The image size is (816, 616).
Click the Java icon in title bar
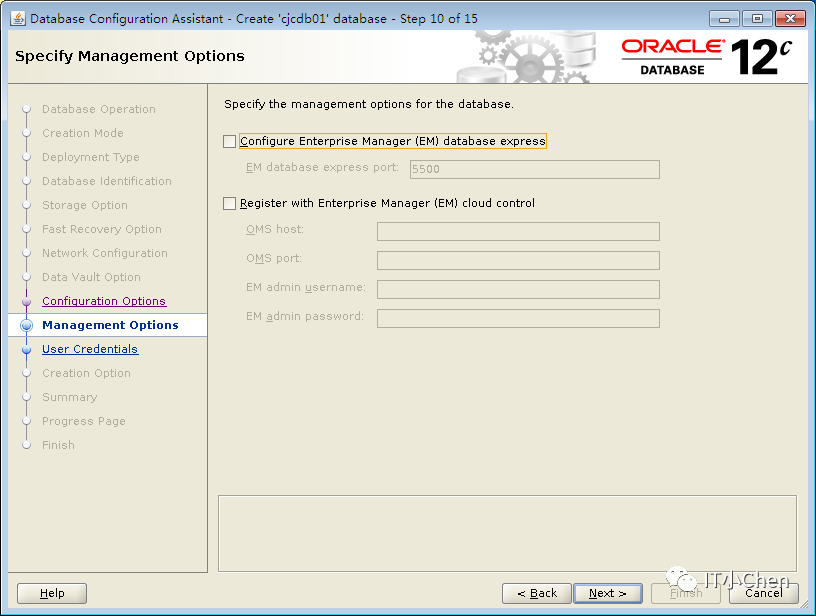click(18, 18)
